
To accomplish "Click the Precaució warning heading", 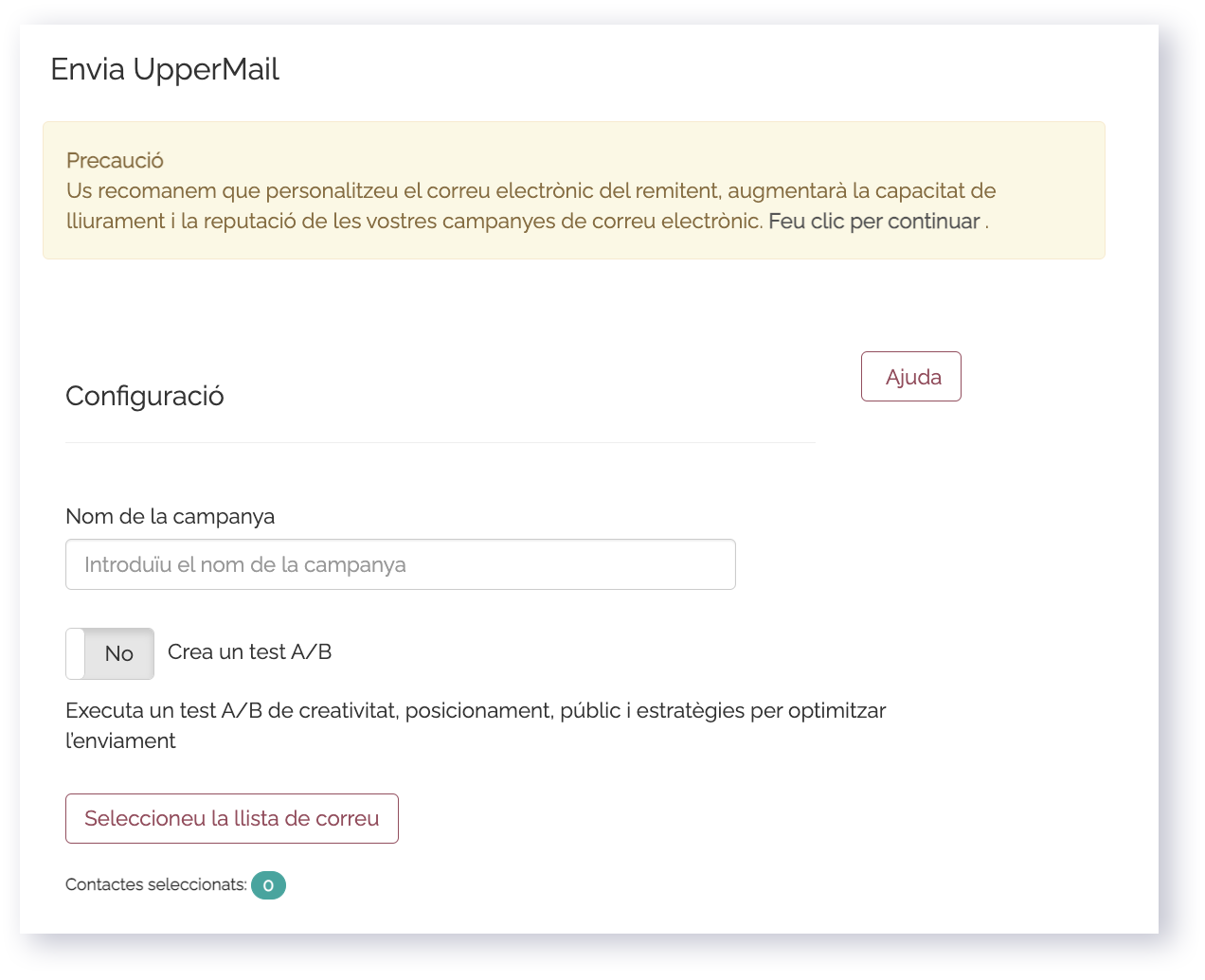I will [115, 160].
